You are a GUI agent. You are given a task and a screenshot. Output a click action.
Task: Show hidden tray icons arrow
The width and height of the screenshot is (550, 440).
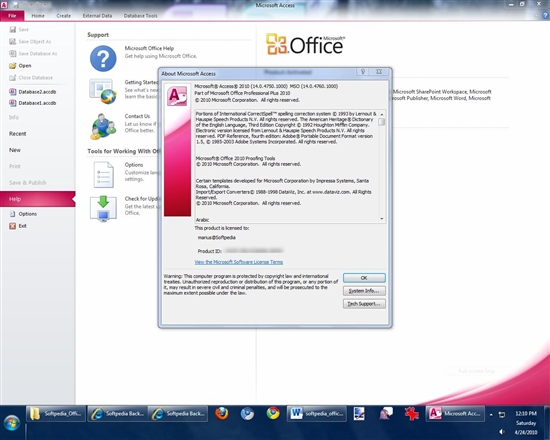[x=491, y=415]
